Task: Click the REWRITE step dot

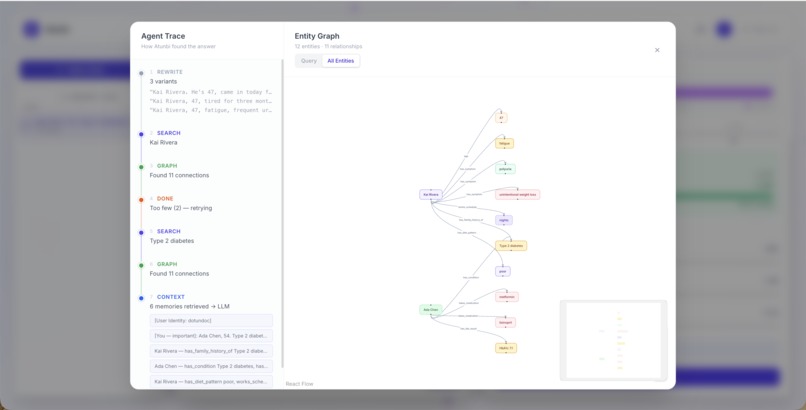Action: coord(141,73)
